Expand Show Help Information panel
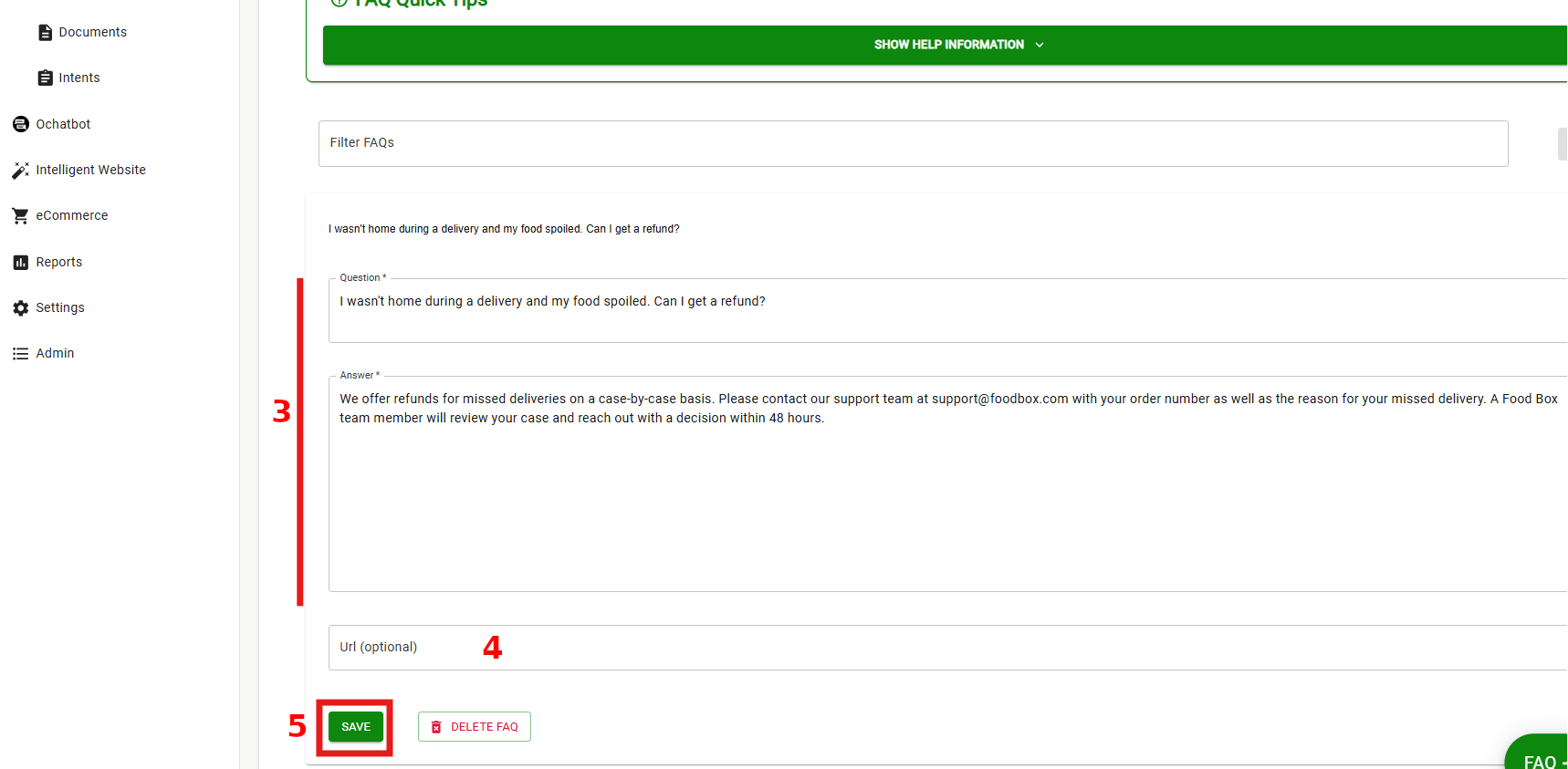 (x=948, y=45)
